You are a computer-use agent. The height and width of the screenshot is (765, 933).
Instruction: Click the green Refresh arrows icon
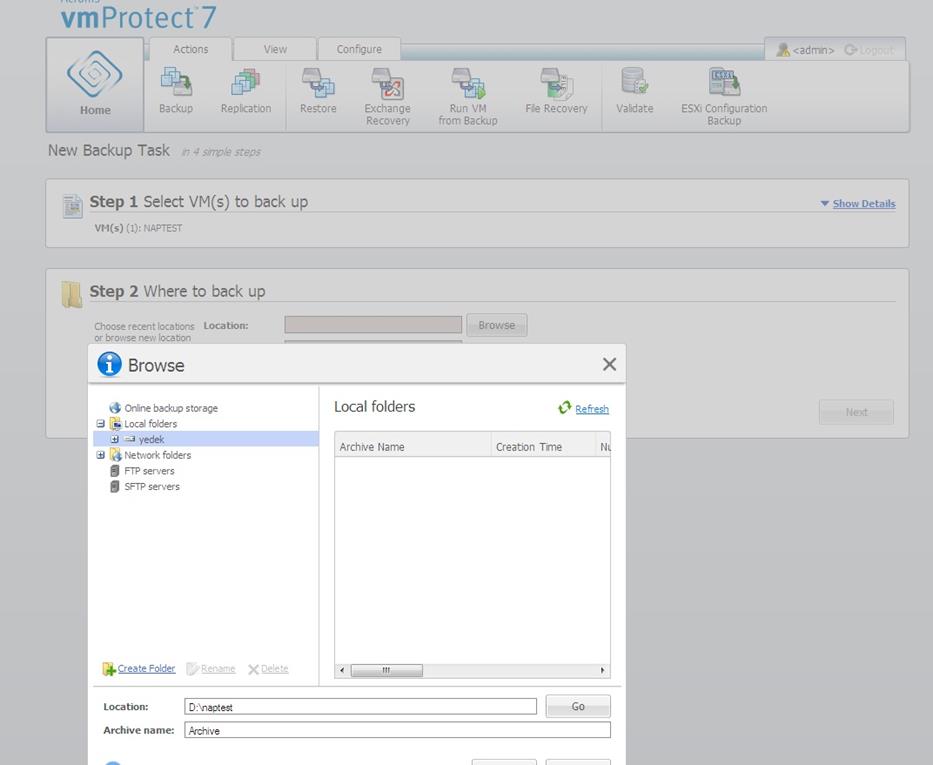(565, 407)
